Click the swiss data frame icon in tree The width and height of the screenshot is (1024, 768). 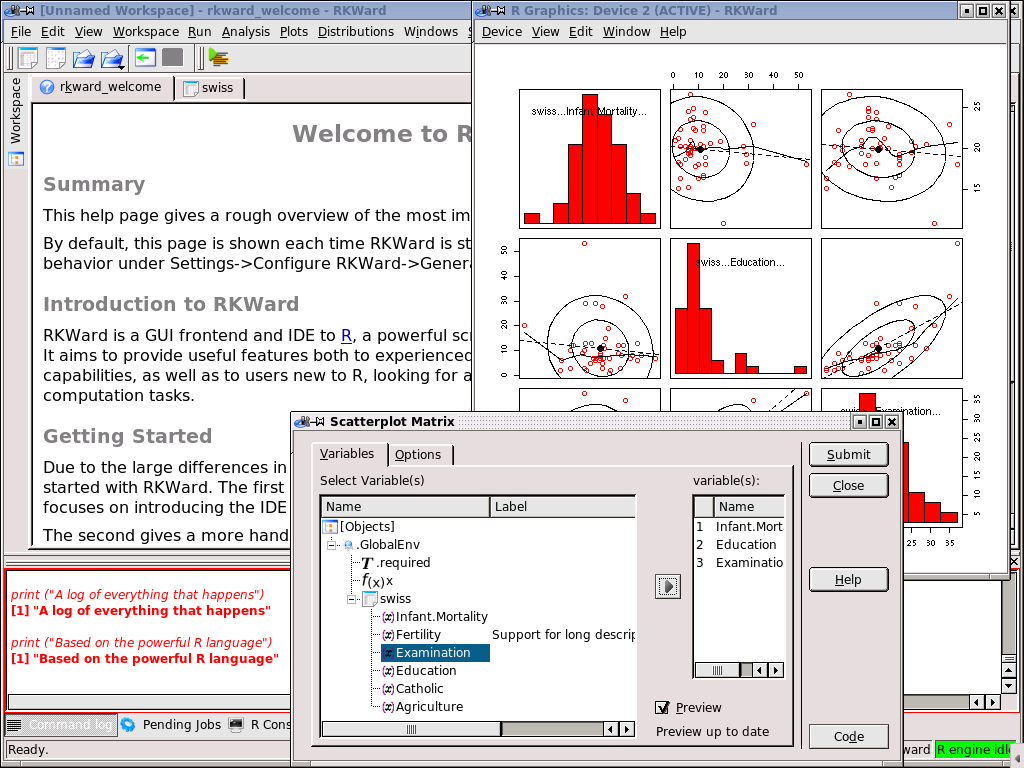(370, 598)
